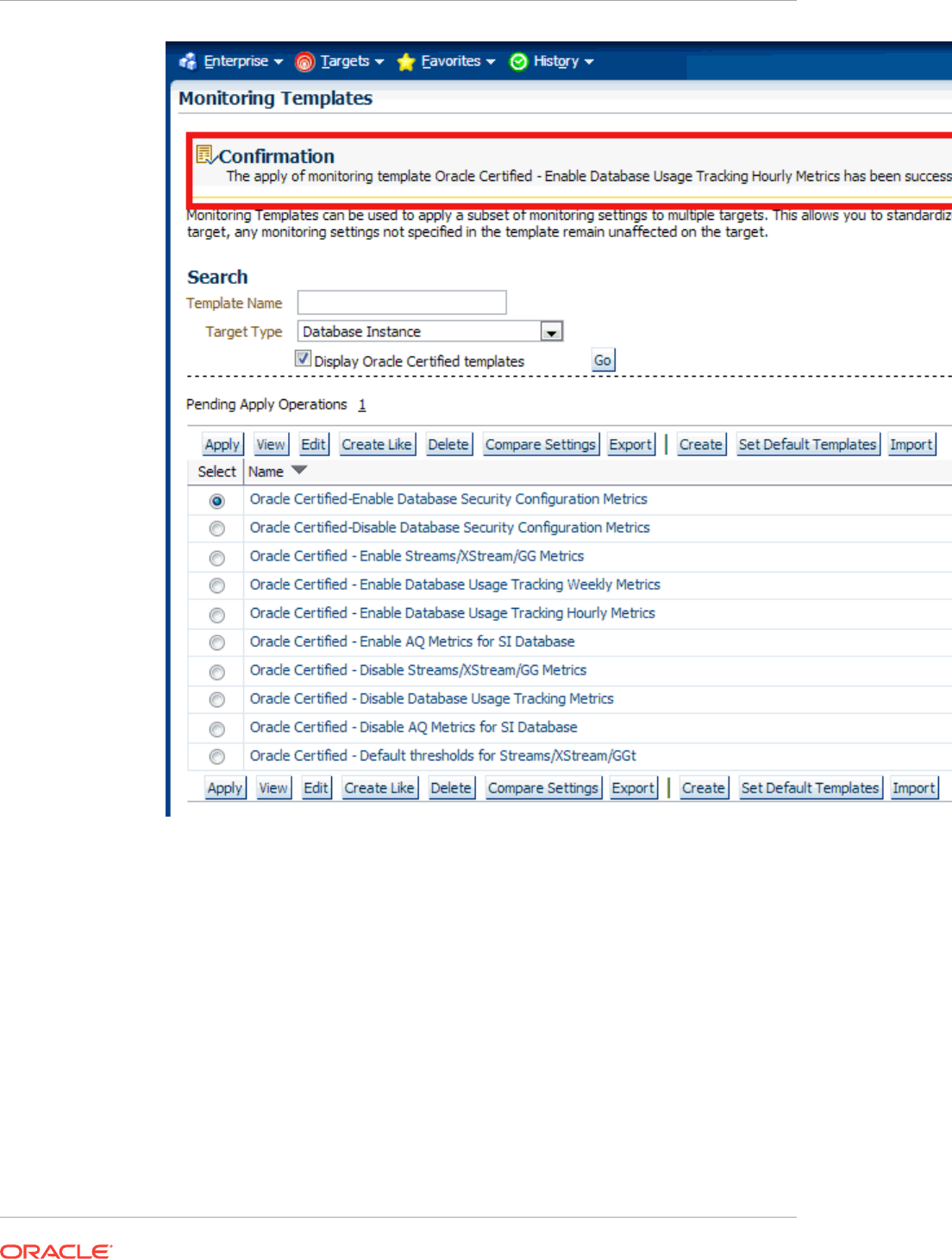This screenshot has height=1259, width=952.
Task: Click bottom Apply button
Action: (x=225, y=787)
